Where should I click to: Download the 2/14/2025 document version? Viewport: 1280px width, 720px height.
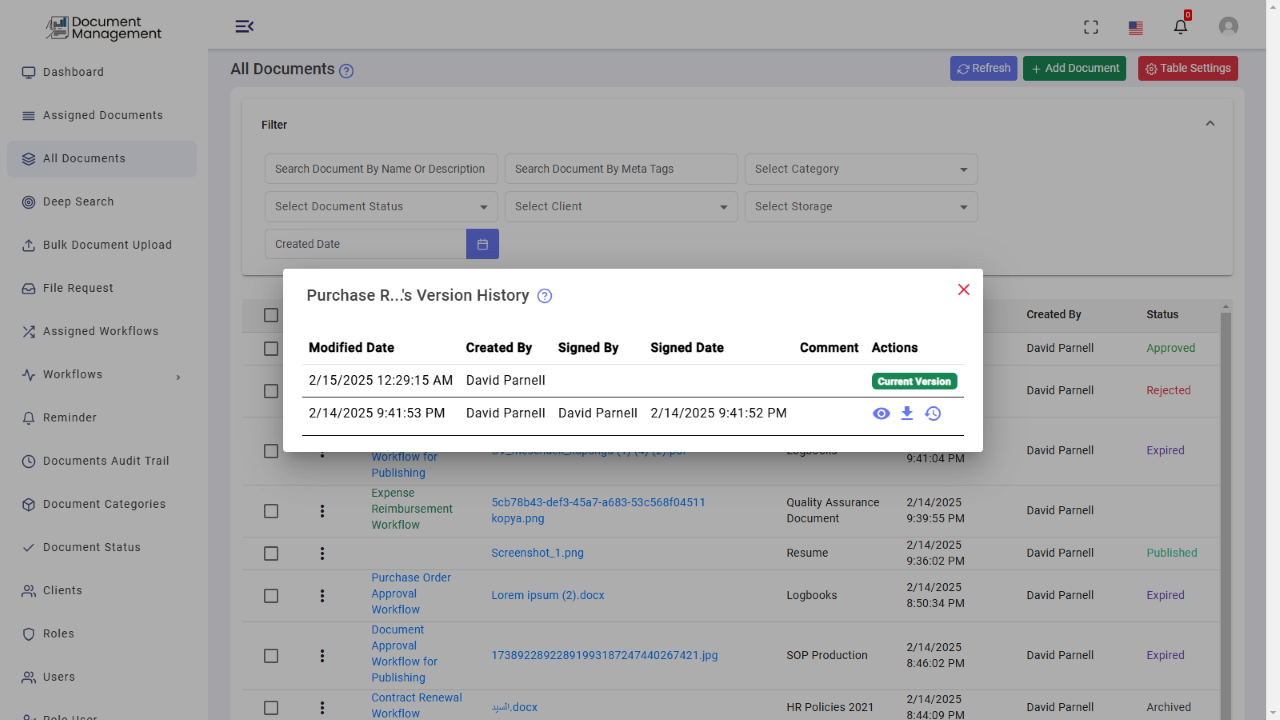coord(906,413)
